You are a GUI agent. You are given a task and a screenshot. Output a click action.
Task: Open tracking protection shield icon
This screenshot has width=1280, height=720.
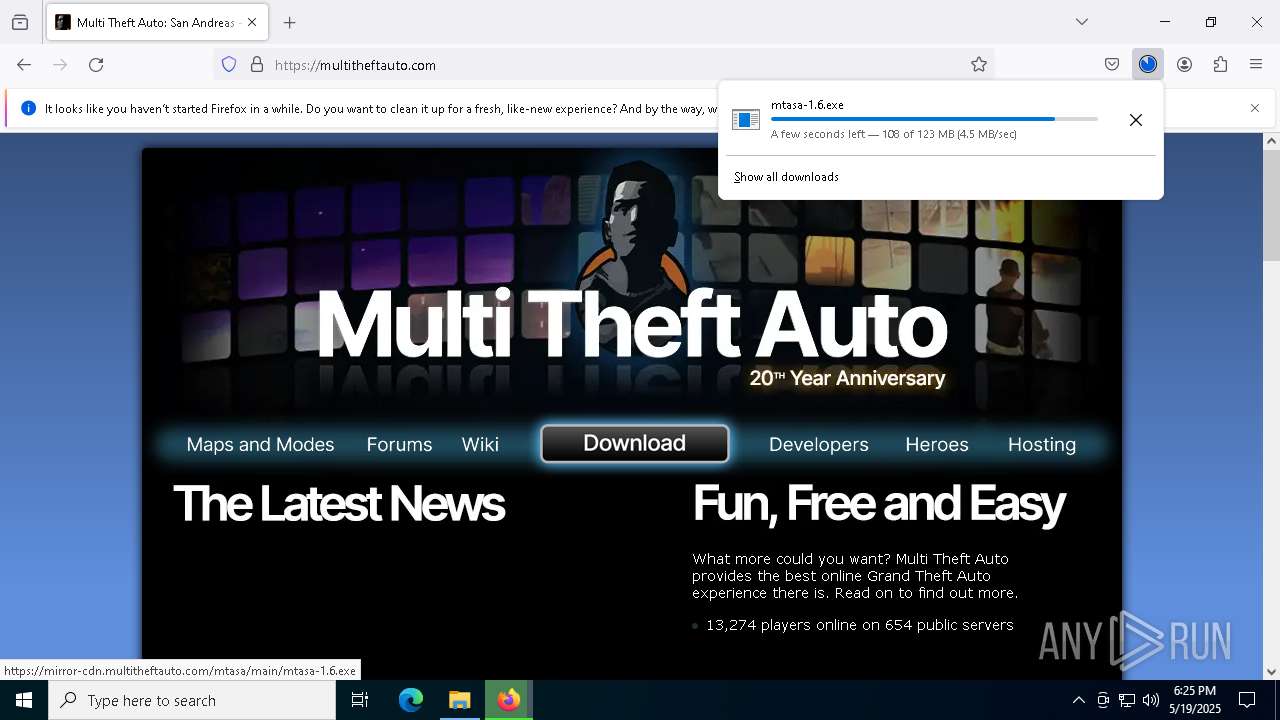point(229,65)
